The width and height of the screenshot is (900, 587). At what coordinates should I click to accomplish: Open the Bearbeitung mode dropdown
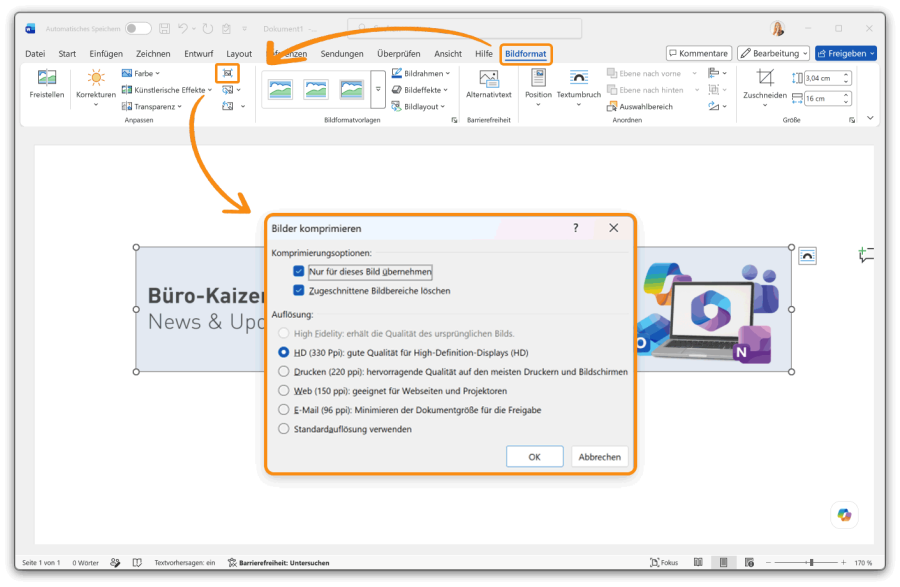pos(773,53)
